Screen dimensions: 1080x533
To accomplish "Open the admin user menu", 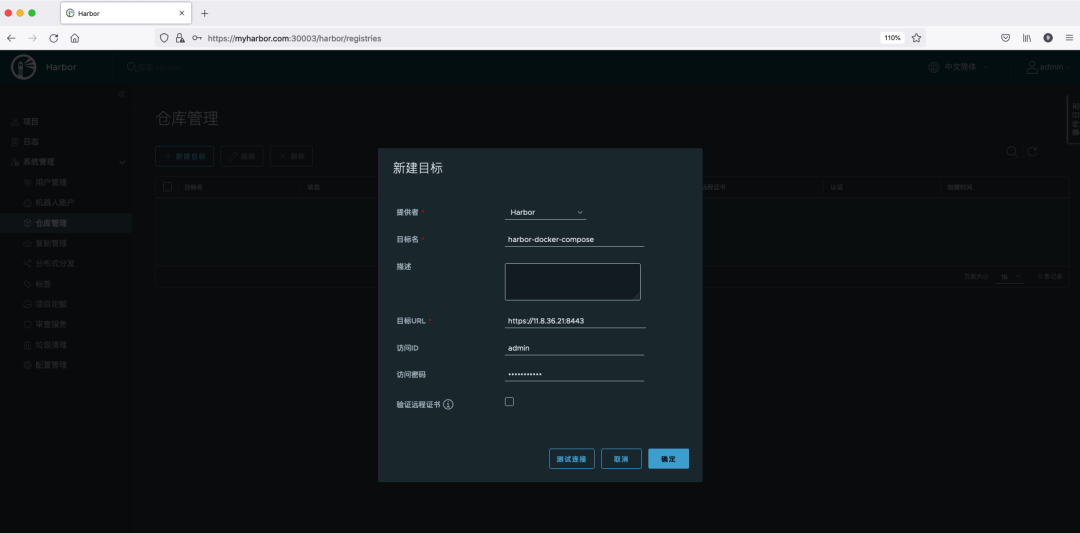I will tap(1047, 67).
